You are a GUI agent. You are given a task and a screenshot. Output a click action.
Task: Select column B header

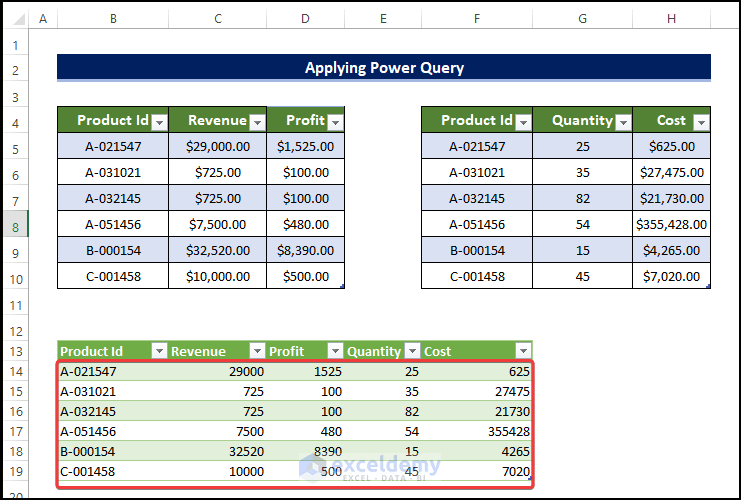pos(113,18)
